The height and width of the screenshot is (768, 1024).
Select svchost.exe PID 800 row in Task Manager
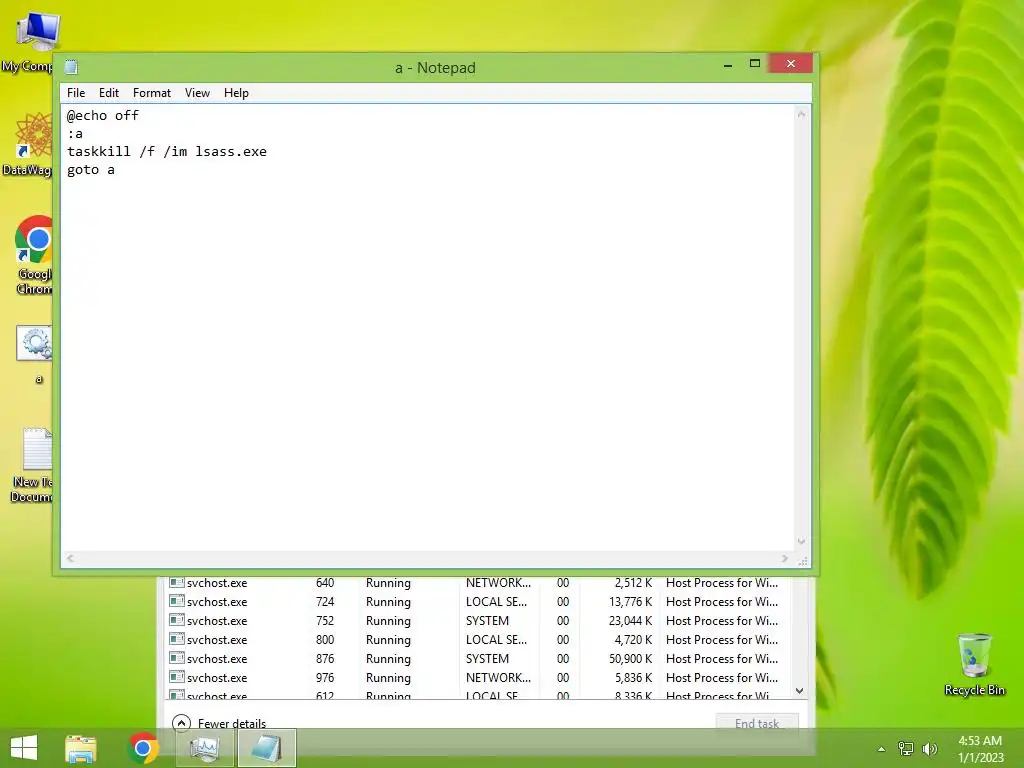pyautogui.click(x=475, y=639)
